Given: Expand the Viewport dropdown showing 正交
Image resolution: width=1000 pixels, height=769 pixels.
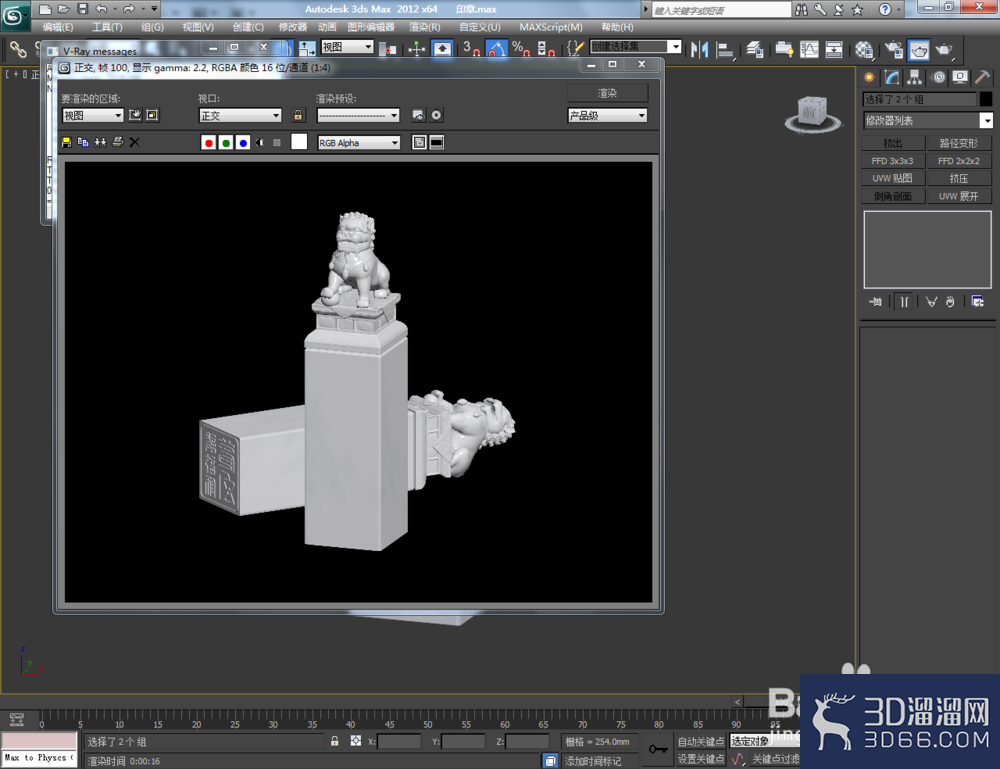Looking at the screenshot, I should [x=240, y=115].
